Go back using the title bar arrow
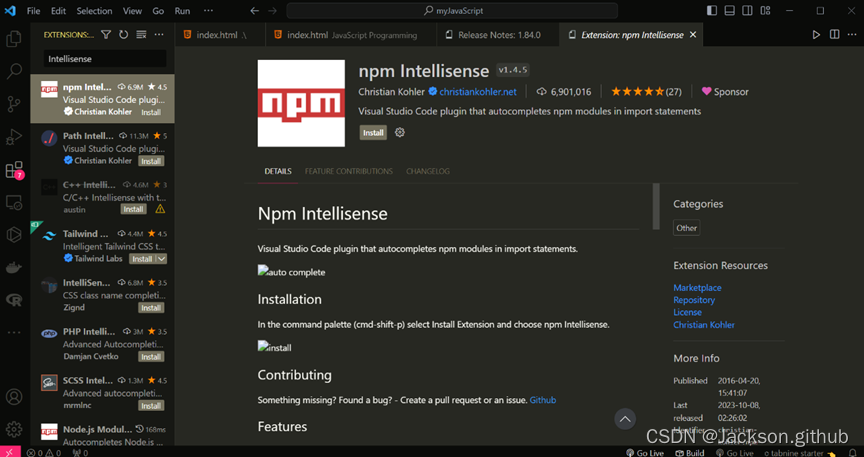Viewport: 864px width, 457px height. tap(254, 10)
